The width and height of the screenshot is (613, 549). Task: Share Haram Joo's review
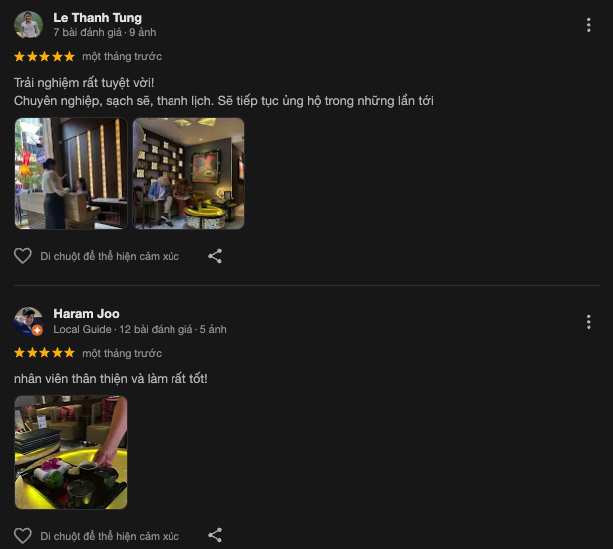click(x=215, y=535)
